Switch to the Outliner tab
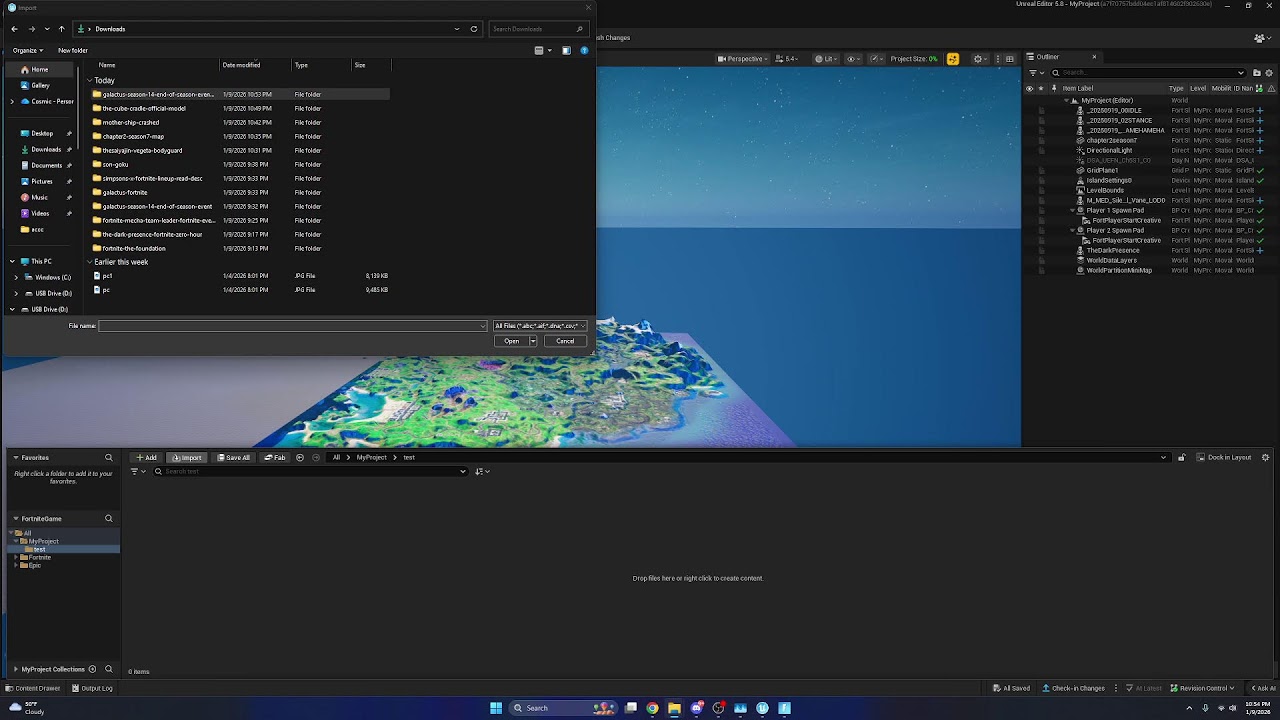The image size is (1280, 720). click(x=1047, y=57)
